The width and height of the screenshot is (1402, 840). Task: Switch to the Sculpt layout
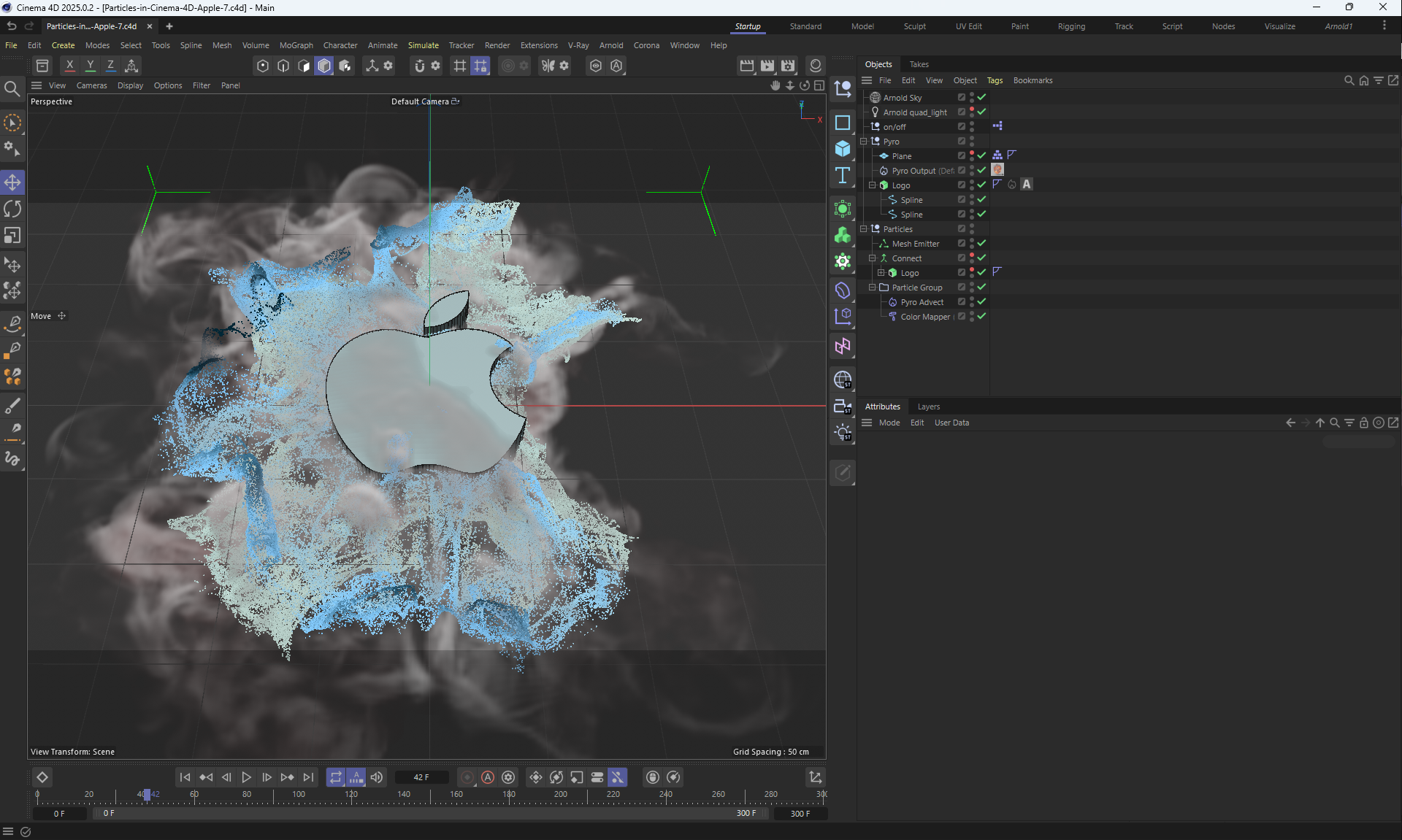click(914, 26)
